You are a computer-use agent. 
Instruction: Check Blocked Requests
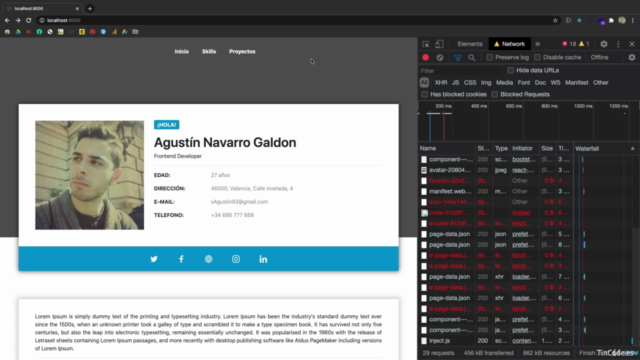tap(495, 94)
